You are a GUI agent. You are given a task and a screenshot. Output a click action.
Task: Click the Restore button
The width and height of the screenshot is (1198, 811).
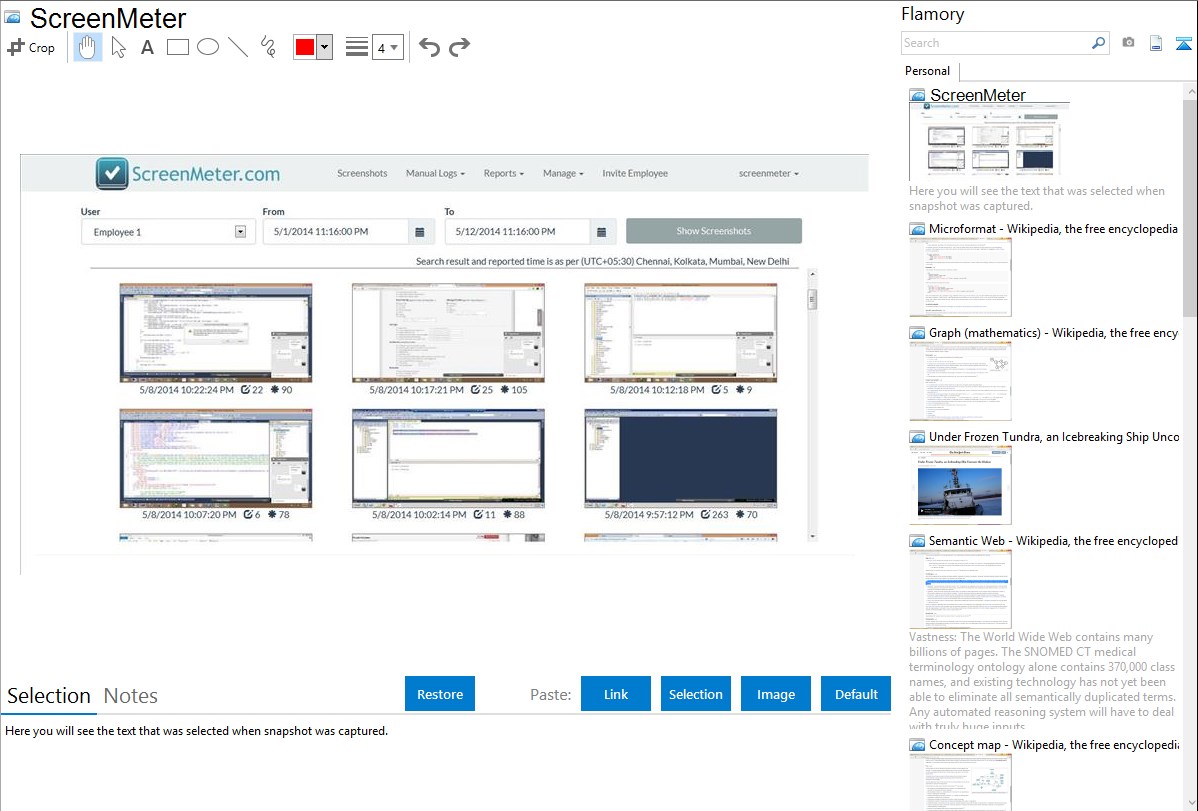[x=440, y=694]
